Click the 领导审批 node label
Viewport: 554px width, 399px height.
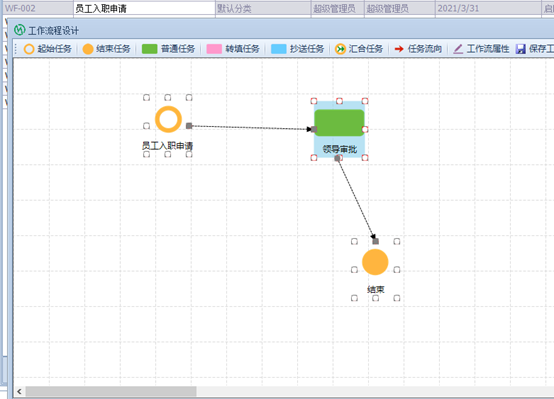[340, 149]
